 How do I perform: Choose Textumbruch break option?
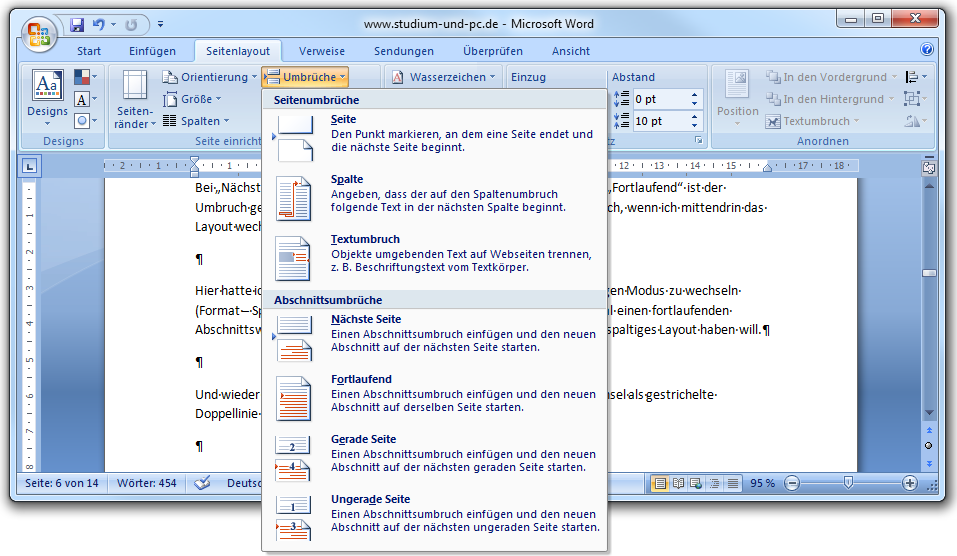tap(435, 258)
